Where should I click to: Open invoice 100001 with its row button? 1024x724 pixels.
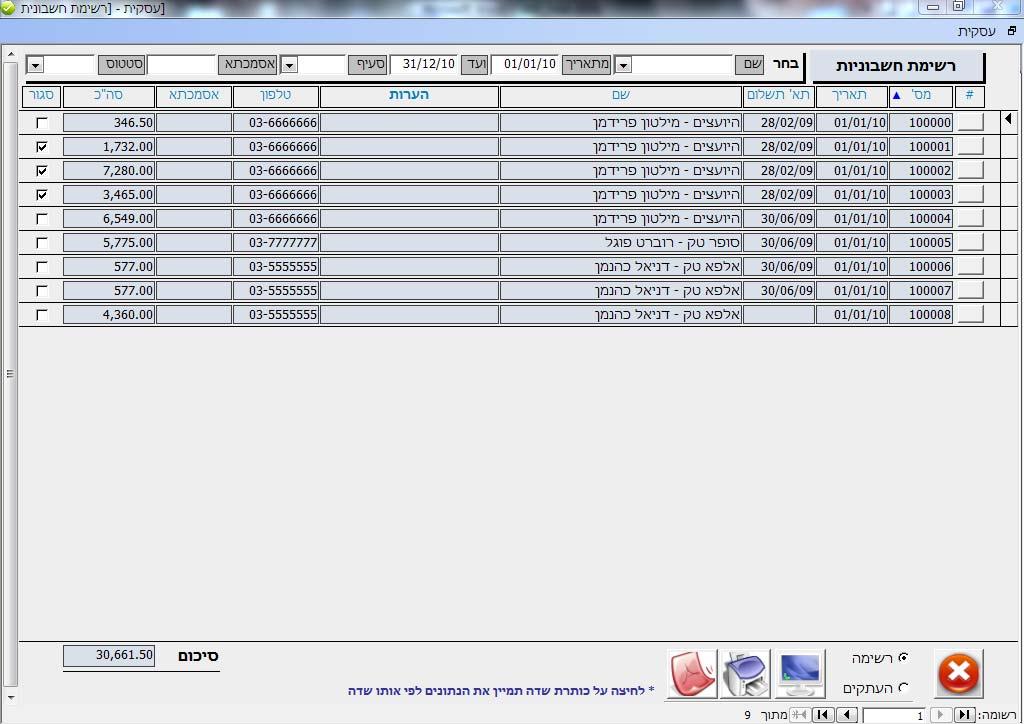click(970, 146)
